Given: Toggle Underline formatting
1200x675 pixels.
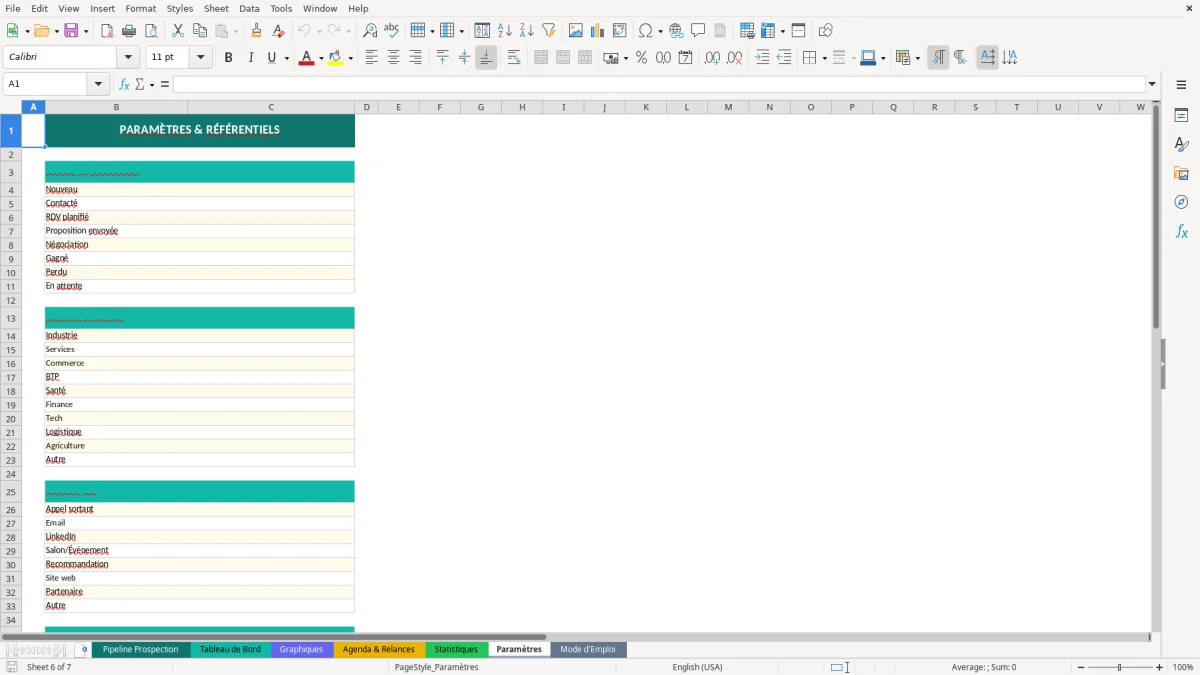Looking at the screenshot, I should 271,58.
